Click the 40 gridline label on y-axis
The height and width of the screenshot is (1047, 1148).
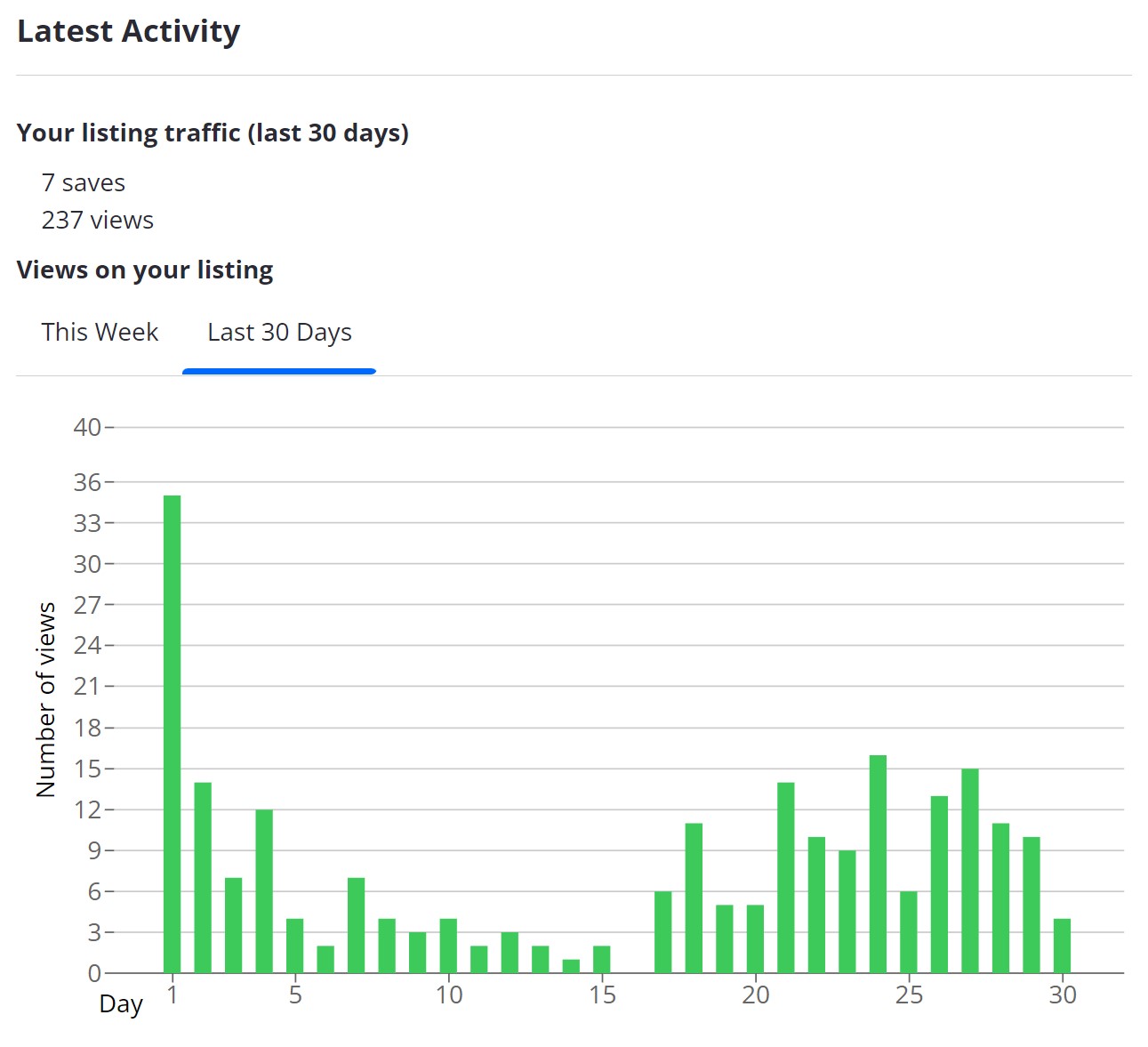(87, 427)
